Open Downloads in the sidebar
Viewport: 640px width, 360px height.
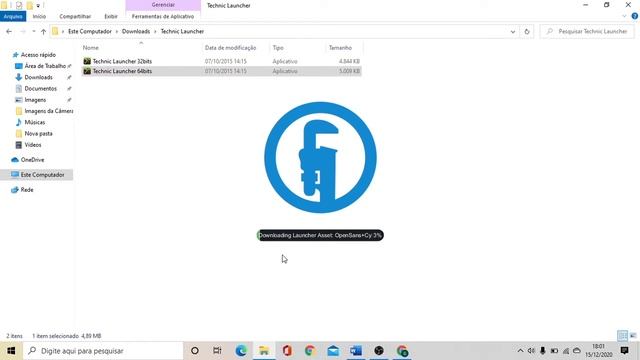pyautogui.click(x=38, y=77)
